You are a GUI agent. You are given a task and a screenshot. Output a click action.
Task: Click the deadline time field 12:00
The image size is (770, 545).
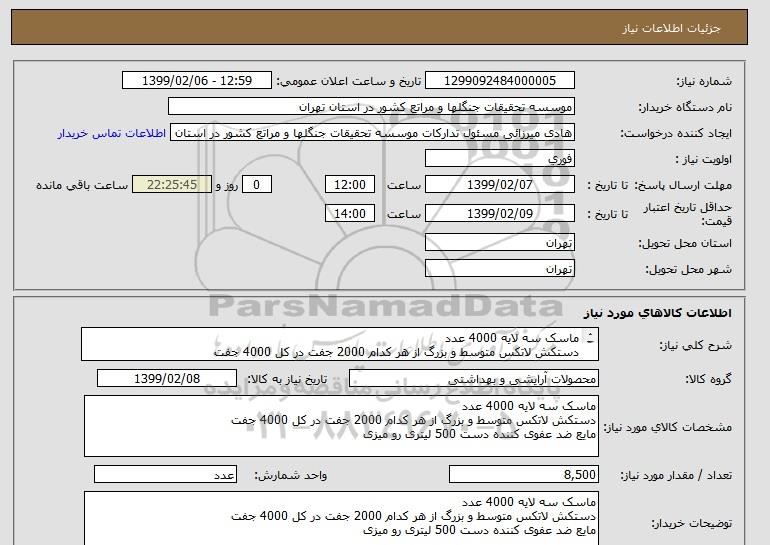pos(350,185)
